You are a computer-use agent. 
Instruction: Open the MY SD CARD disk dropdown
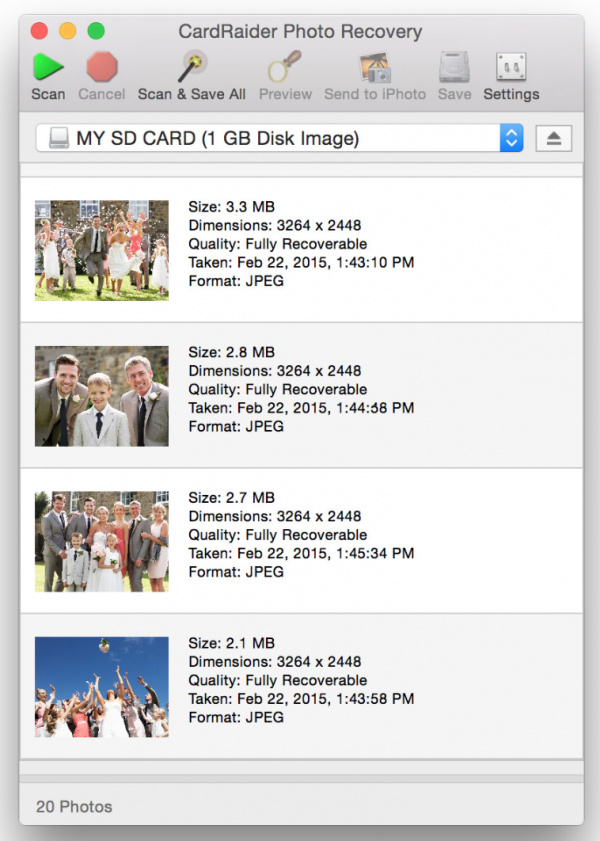click(x=268, y=139)
